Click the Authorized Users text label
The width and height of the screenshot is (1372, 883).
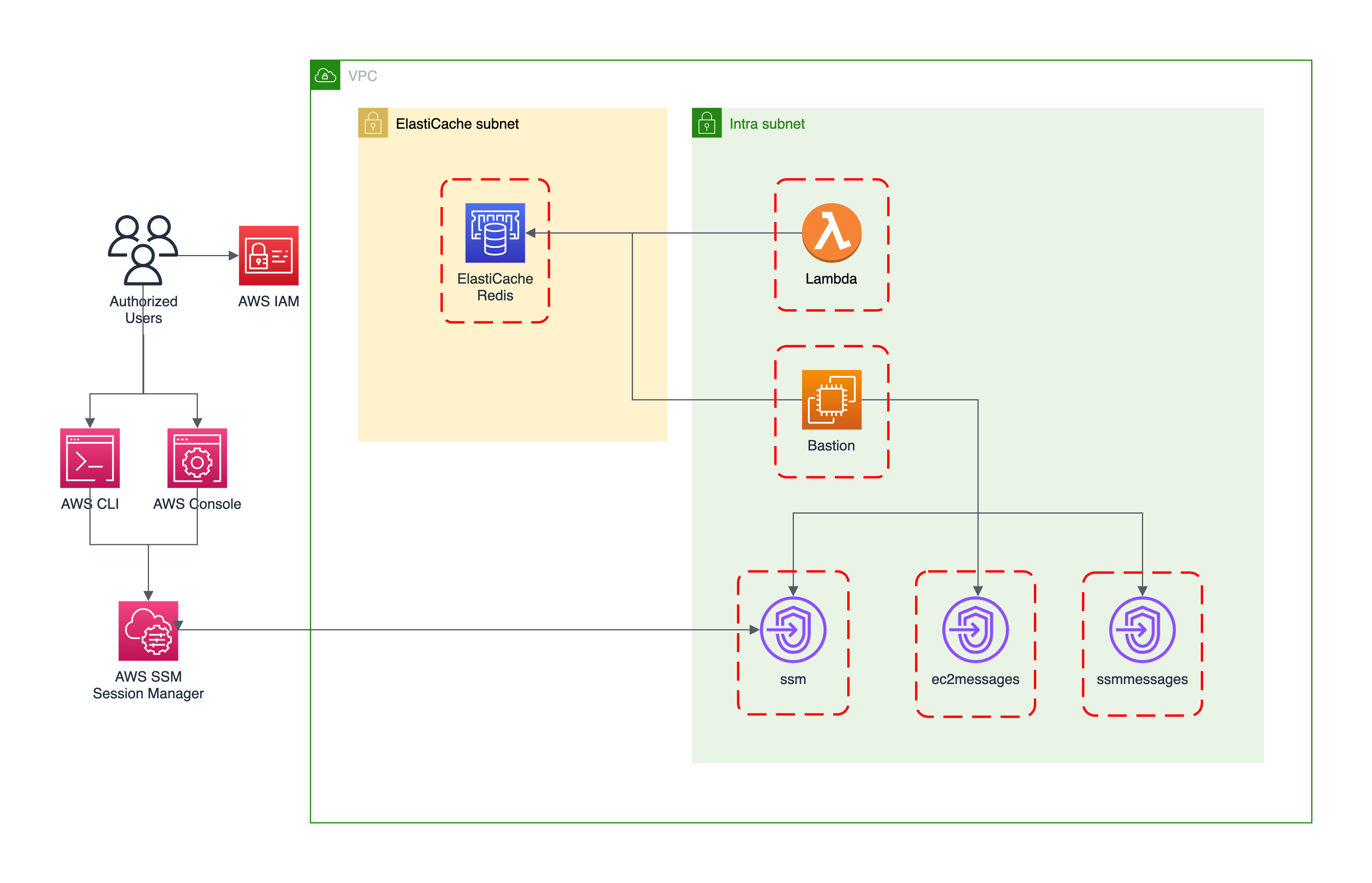click(x=143, y=309)
